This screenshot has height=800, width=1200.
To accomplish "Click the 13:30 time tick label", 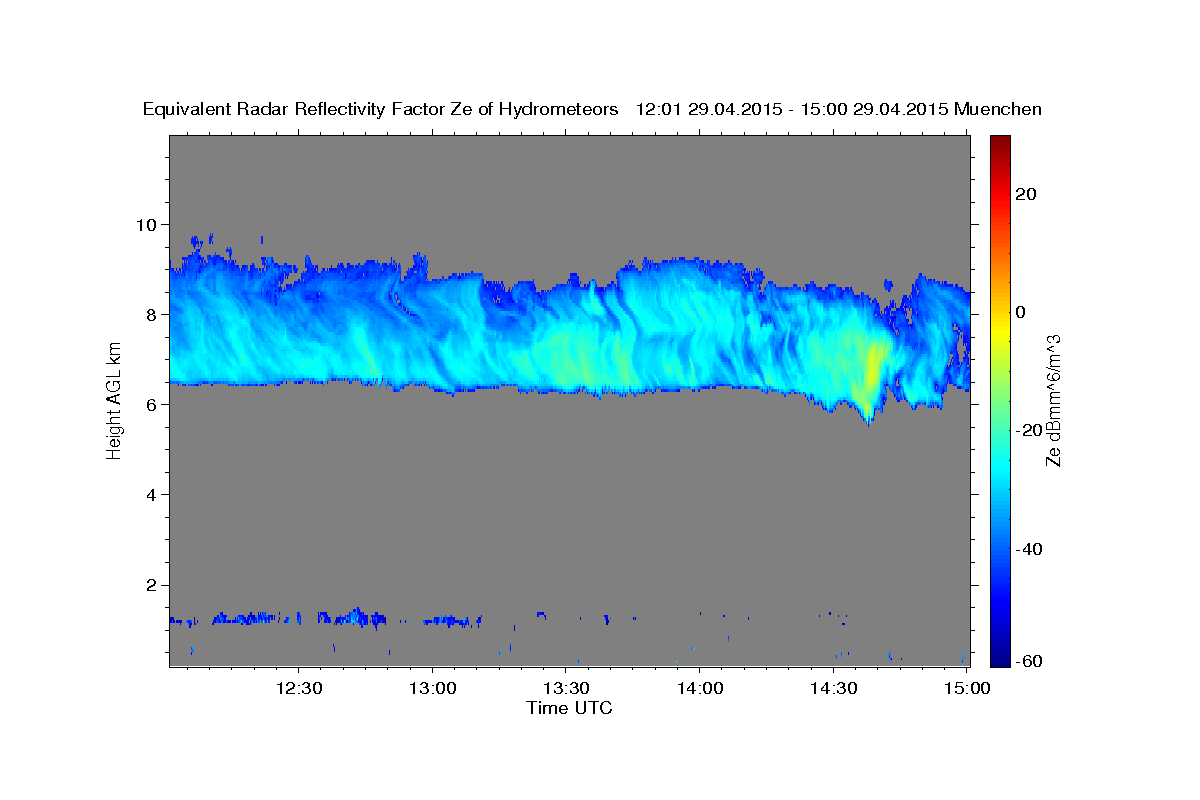I will [565, 688].
